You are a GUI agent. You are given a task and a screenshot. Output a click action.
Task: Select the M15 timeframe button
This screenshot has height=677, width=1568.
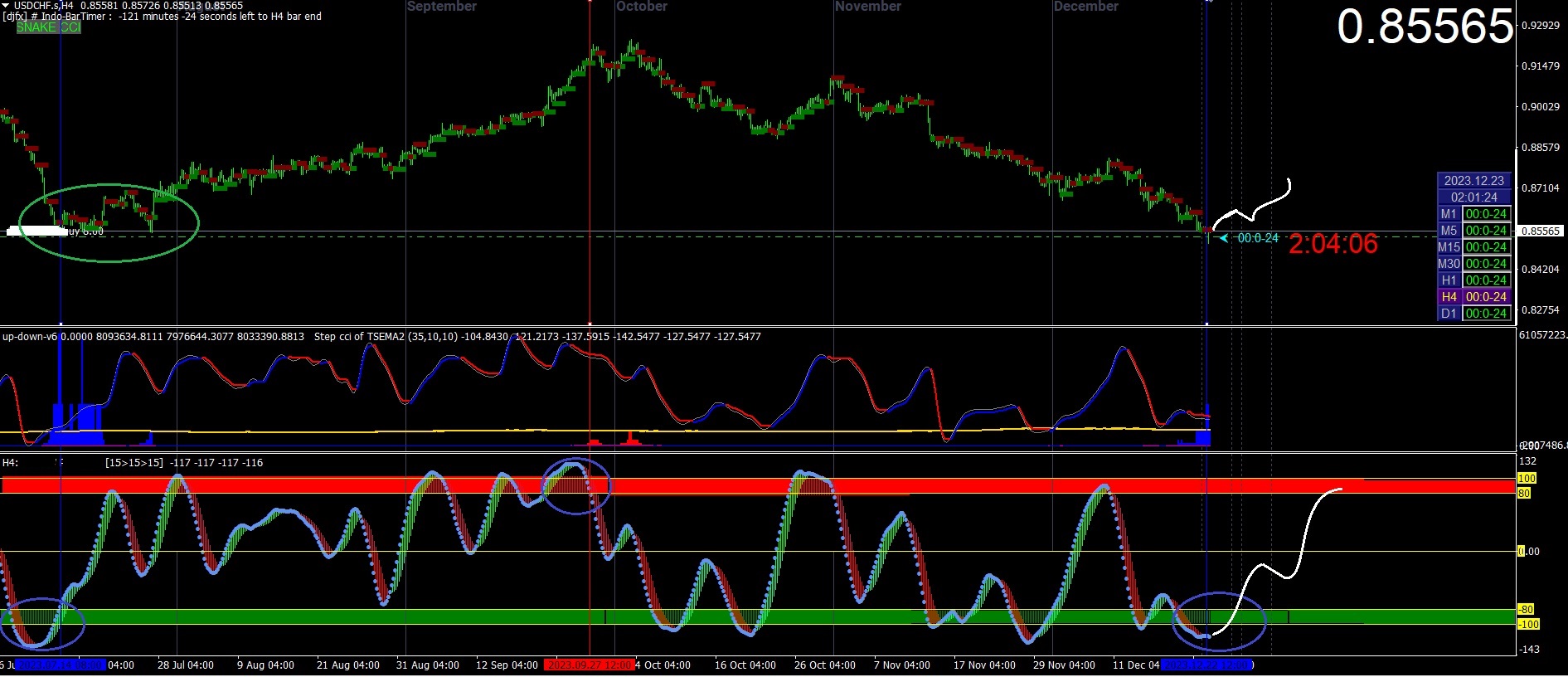1449,247
